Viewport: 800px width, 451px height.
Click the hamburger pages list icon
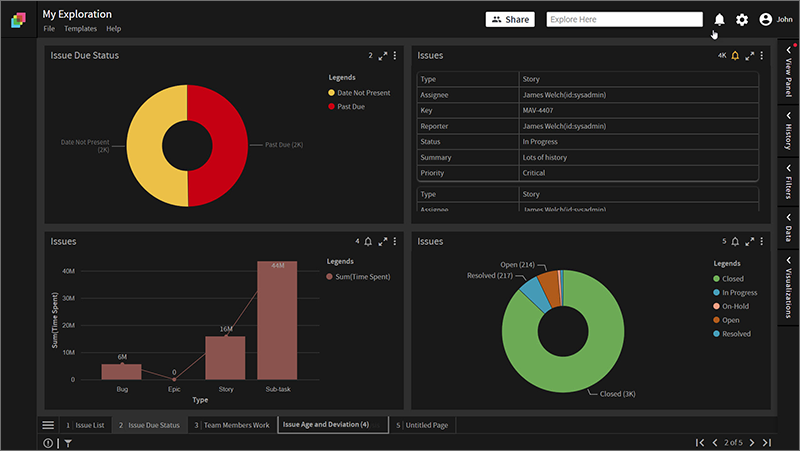pyautogui.click(x=48, y=425)
